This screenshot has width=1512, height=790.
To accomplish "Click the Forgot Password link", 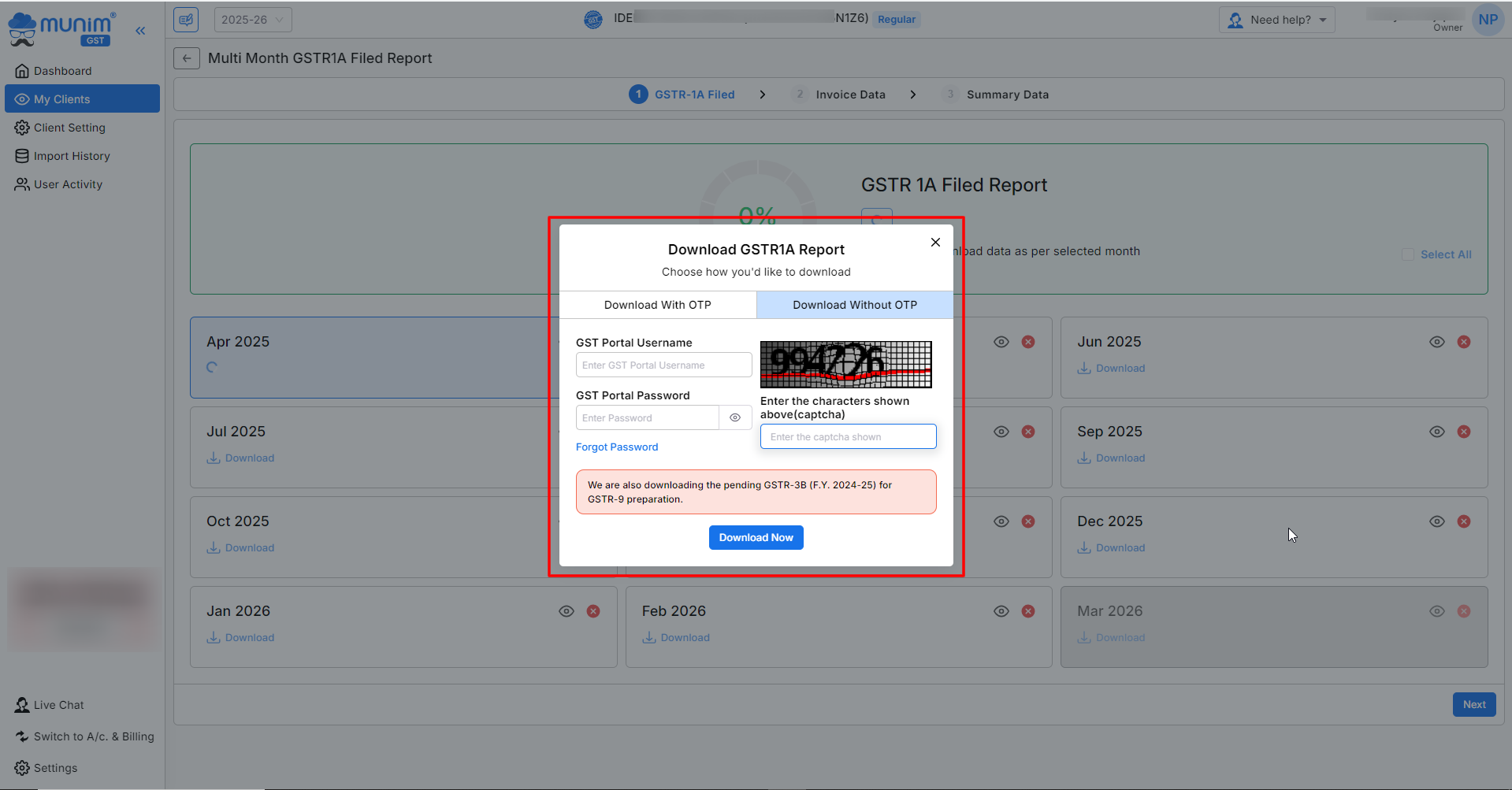I will pos(616,447).
